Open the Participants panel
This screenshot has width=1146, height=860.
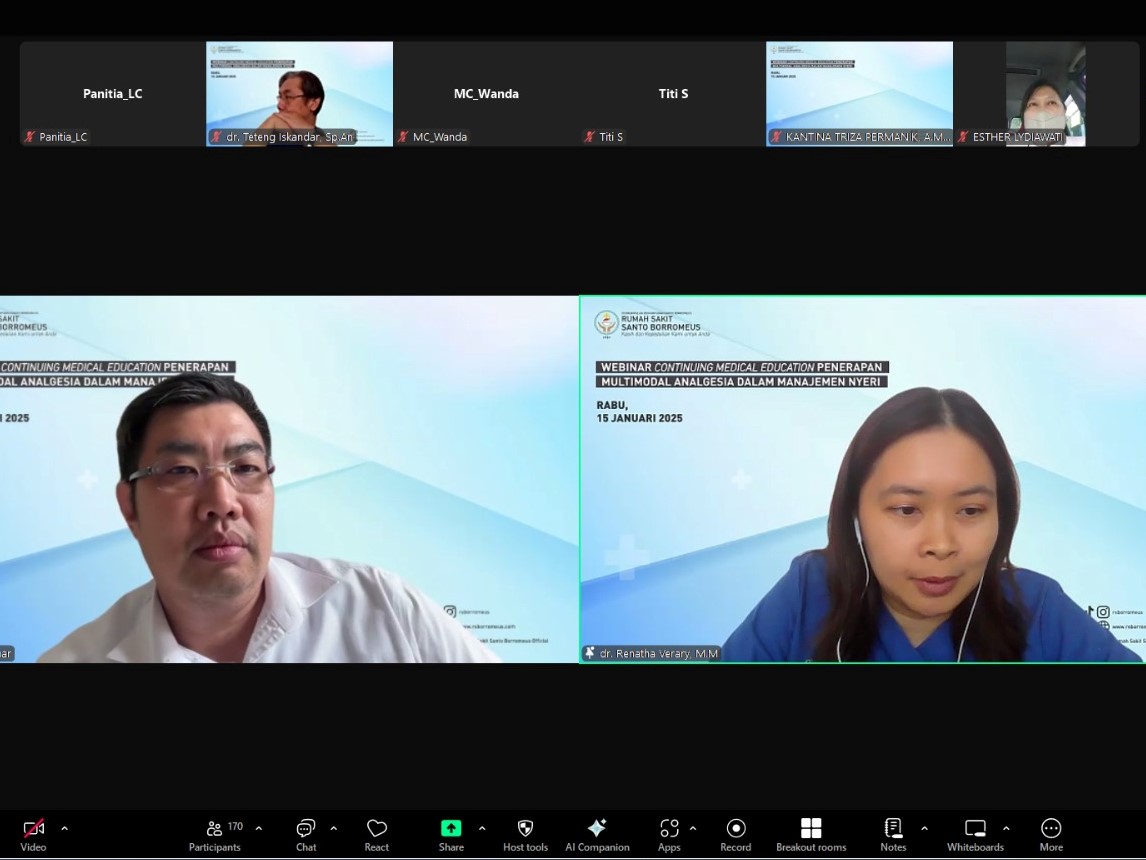click(215, 834)
